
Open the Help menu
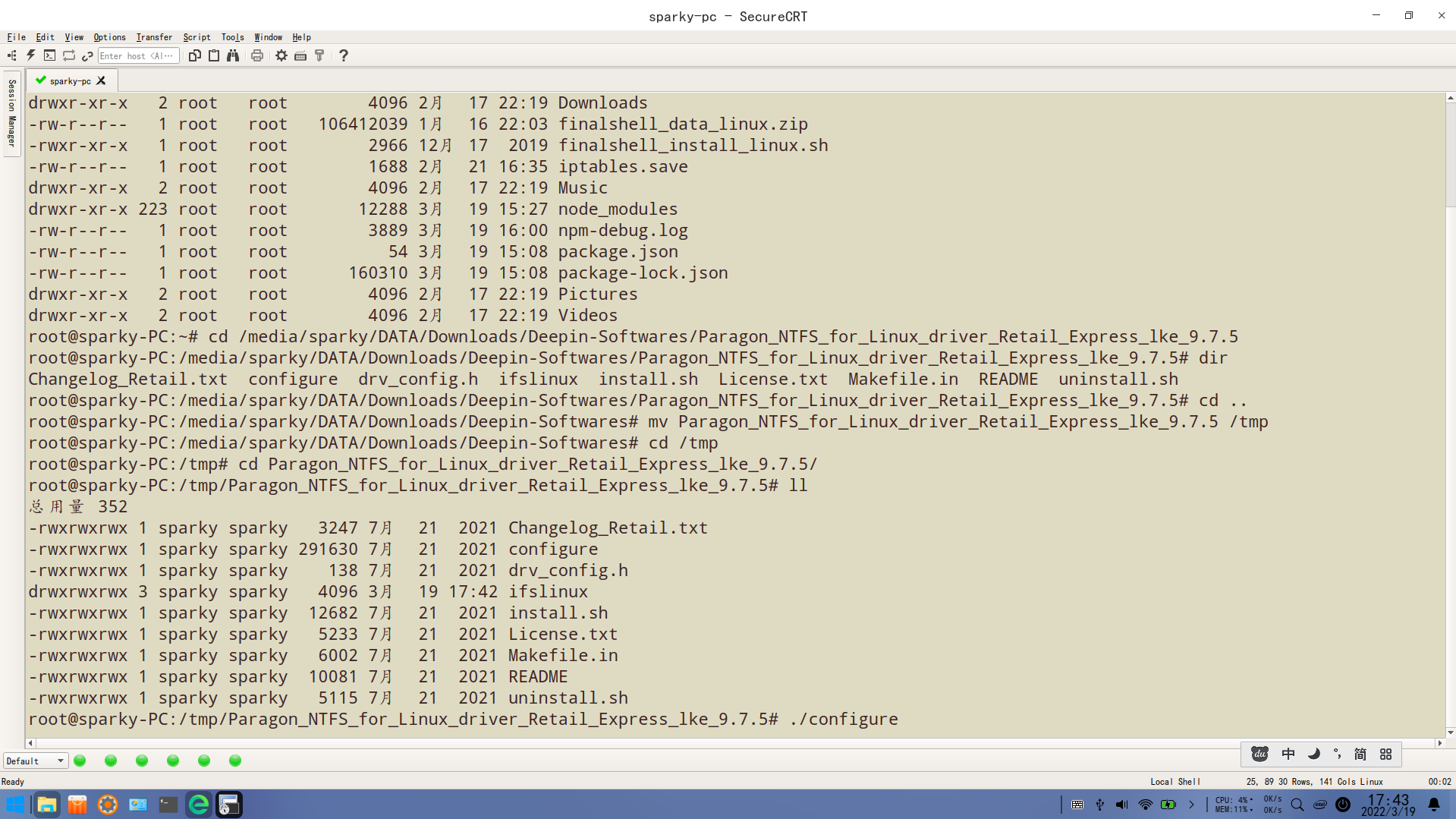[x=302, y=37]
